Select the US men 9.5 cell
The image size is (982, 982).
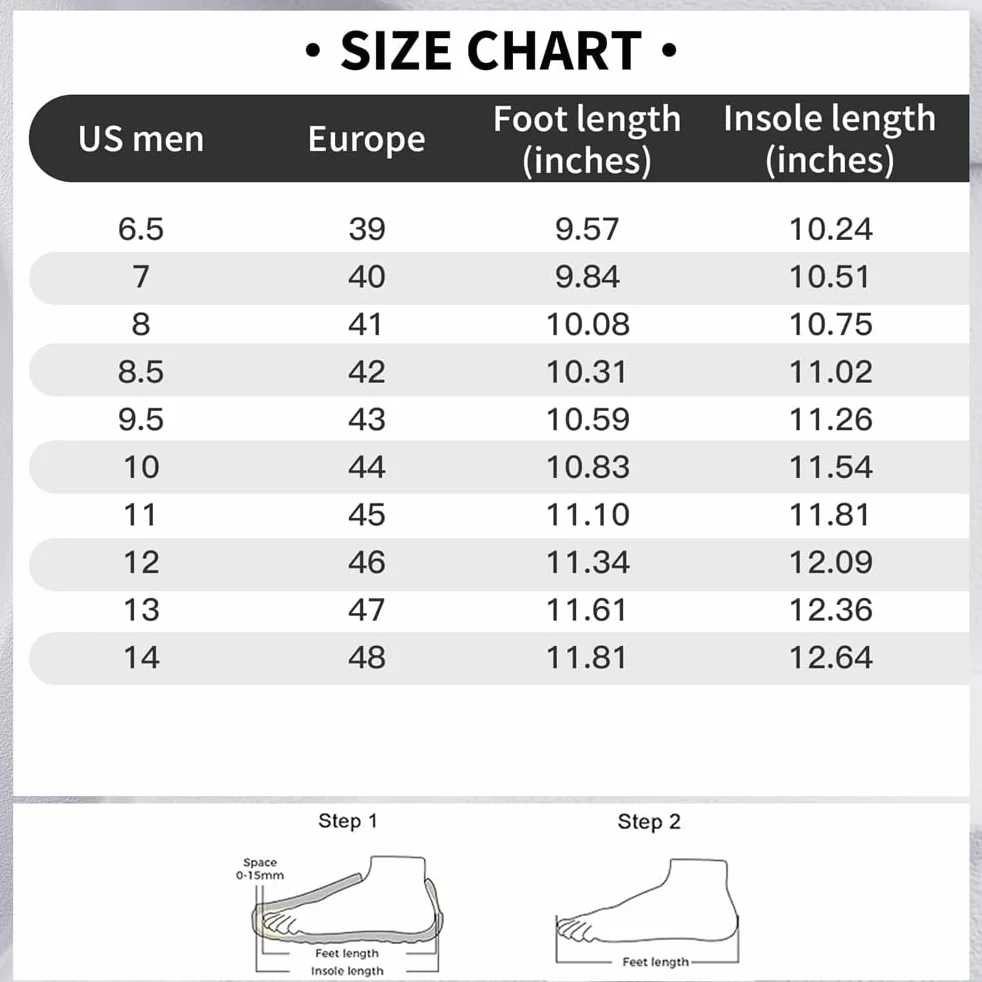point(141,420)
